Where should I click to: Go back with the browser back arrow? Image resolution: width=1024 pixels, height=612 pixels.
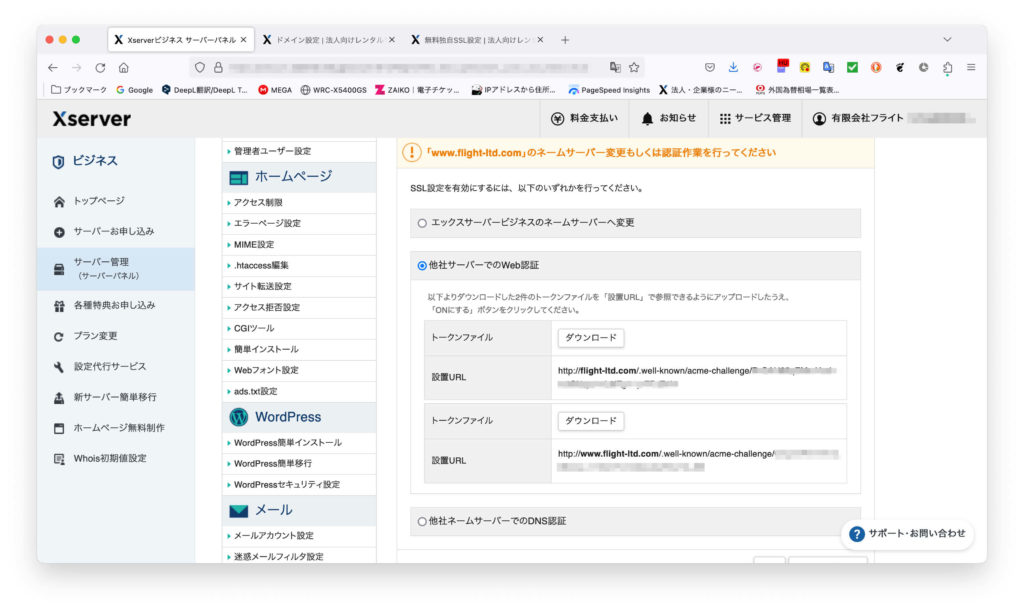[53, 67]
